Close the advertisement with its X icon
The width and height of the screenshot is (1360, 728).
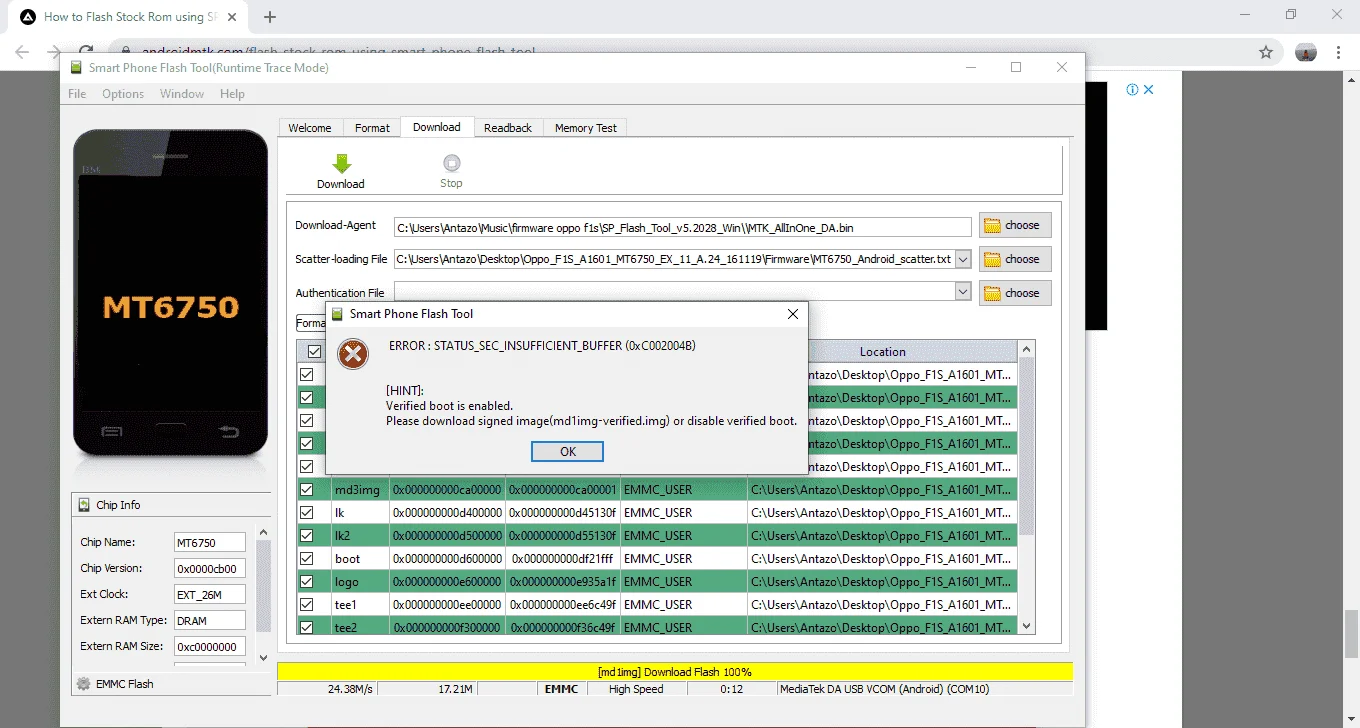point(1149,89)
